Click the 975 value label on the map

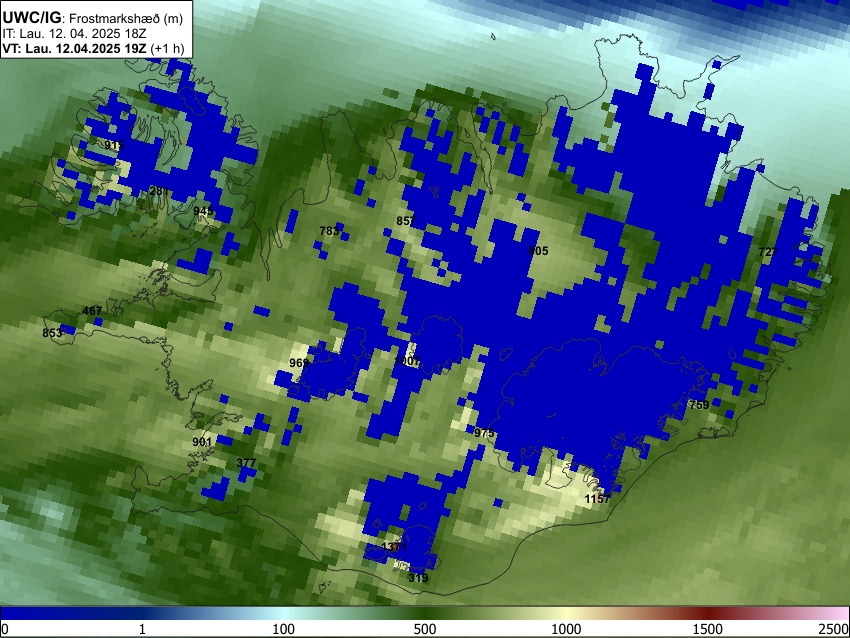point(484,433)
